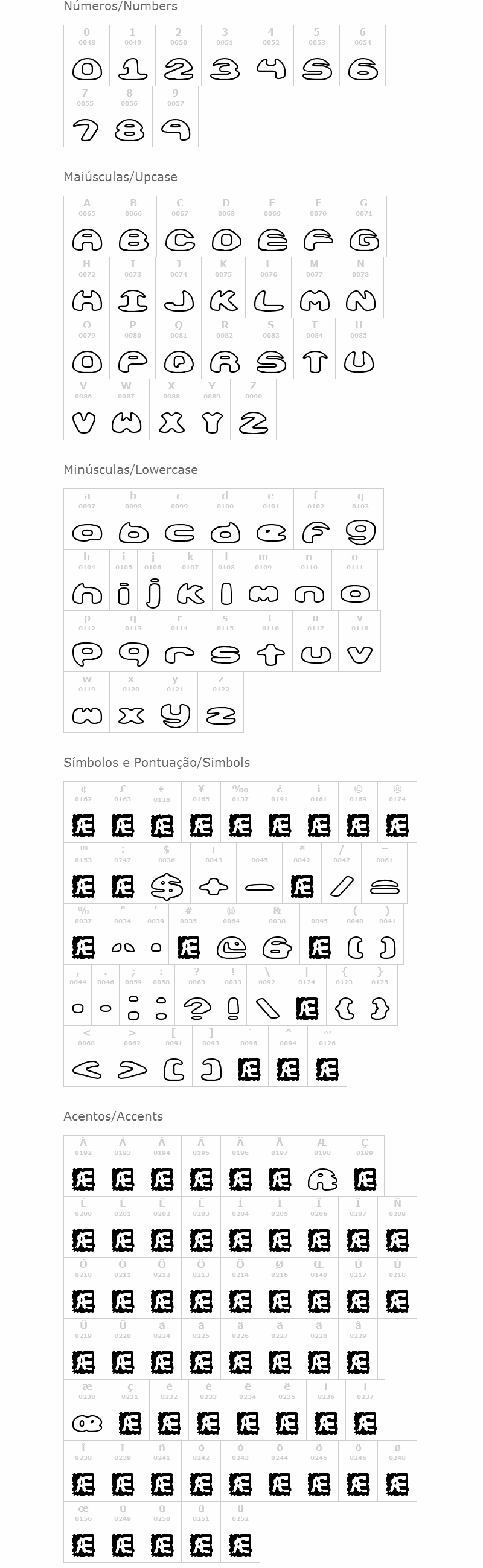Screen dimensions: 483x1568
Task: Click the glyph cell for number 0
Action: [x=87, y=56]
